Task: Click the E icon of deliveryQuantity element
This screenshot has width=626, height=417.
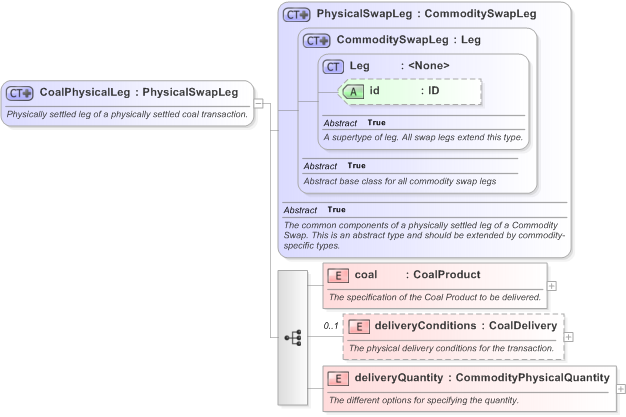Action: pos(338,379)
